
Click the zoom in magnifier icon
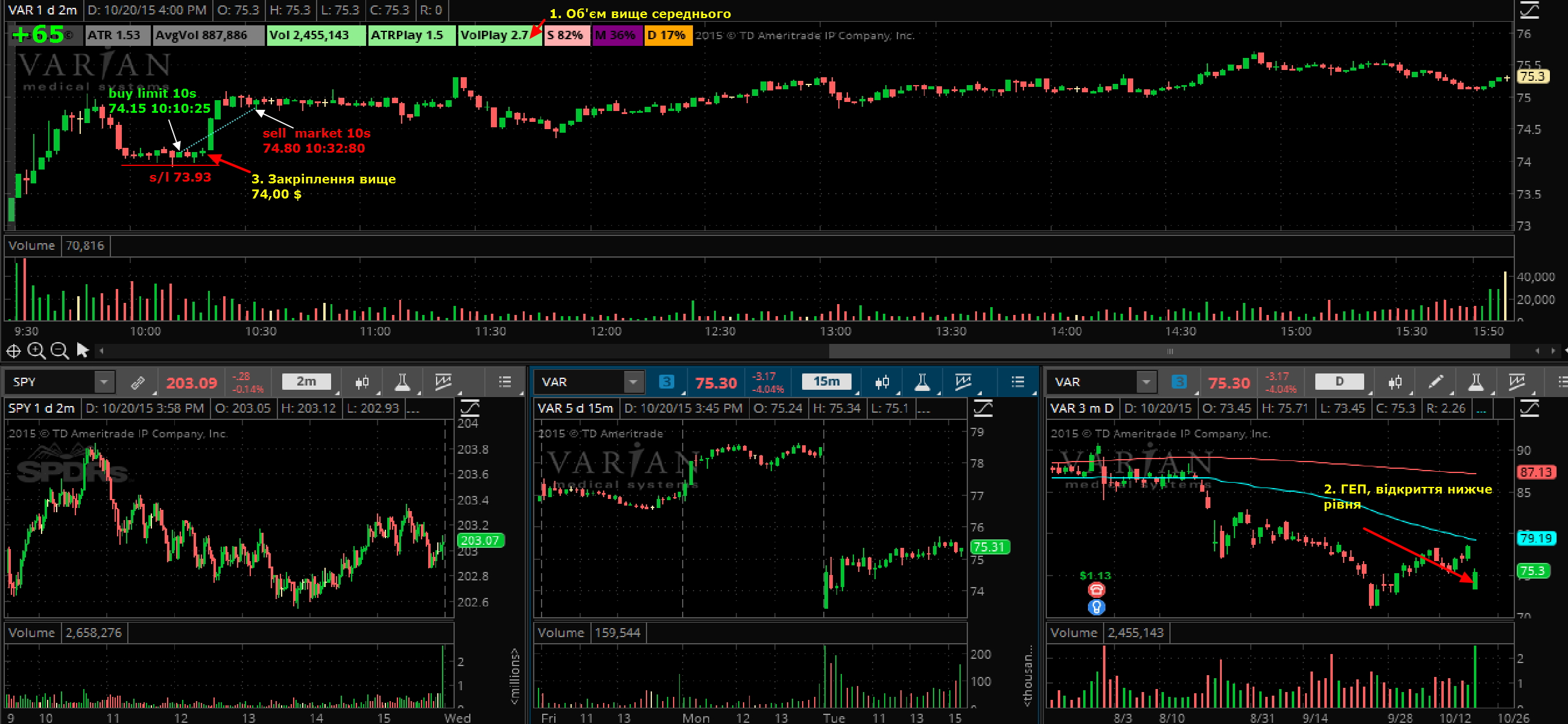click(37, 351)
